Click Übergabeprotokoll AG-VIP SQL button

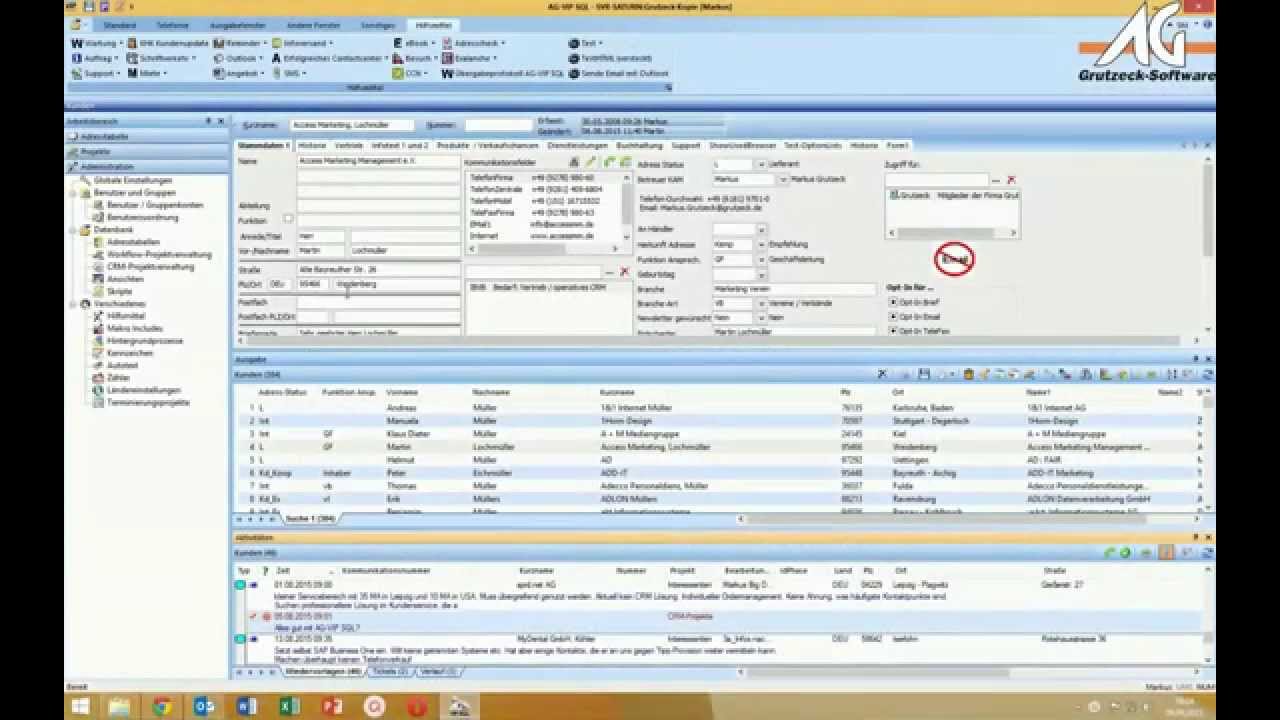(503, 73)
